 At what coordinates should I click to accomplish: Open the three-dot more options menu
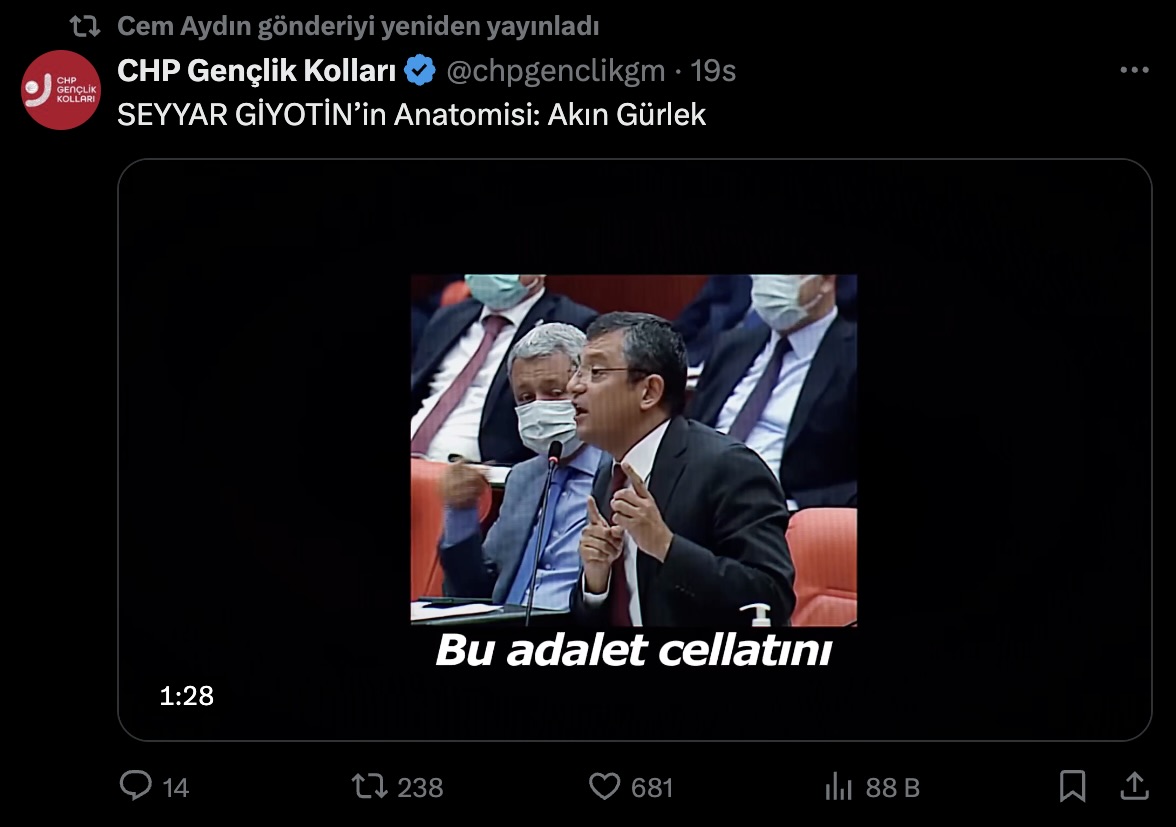[1134, 70]
